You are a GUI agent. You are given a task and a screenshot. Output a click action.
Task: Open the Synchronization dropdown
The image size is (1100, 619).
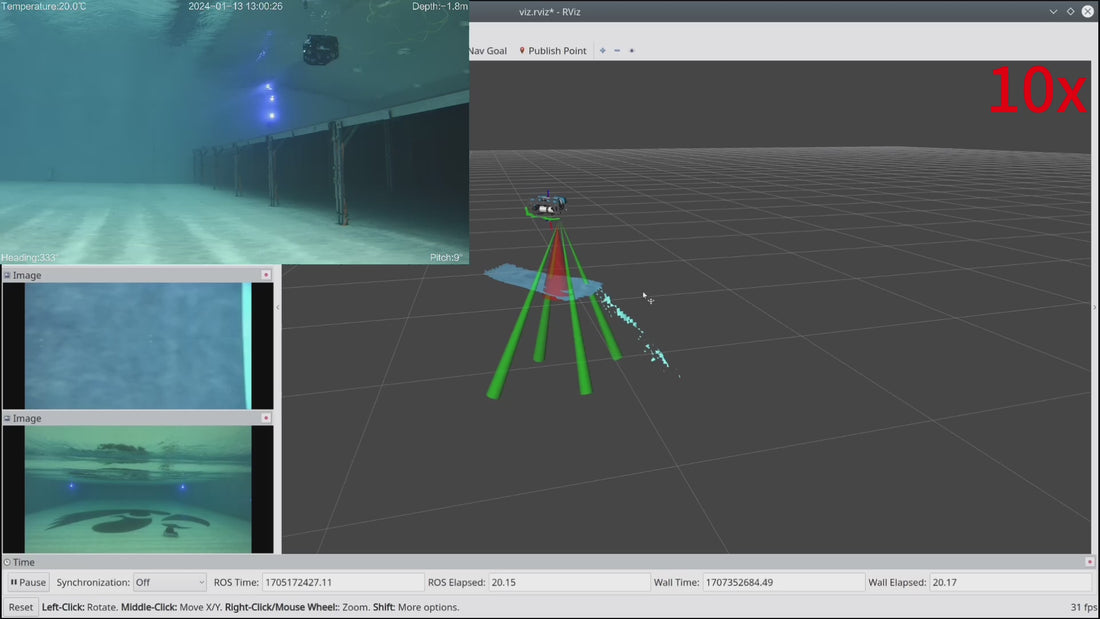(170, 583)
